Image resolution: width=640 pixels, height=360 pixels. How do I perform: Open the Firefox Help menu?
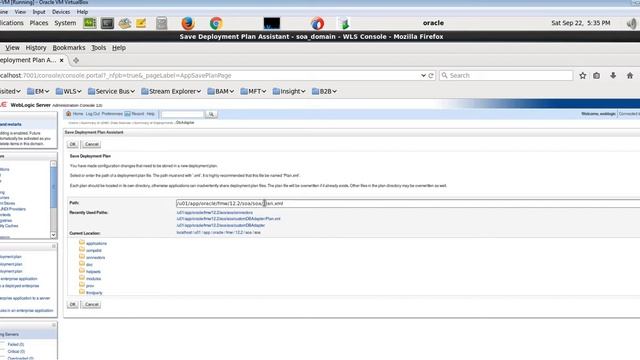pyautogui.click(x=119, y=48)
